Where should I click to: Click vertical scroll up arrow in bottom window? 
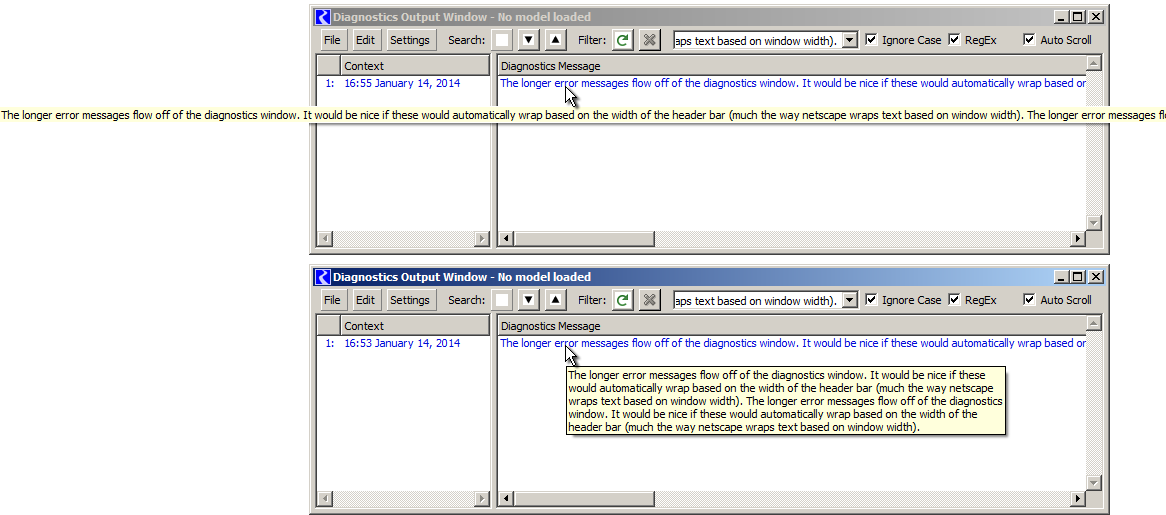tap(1093, 323)
